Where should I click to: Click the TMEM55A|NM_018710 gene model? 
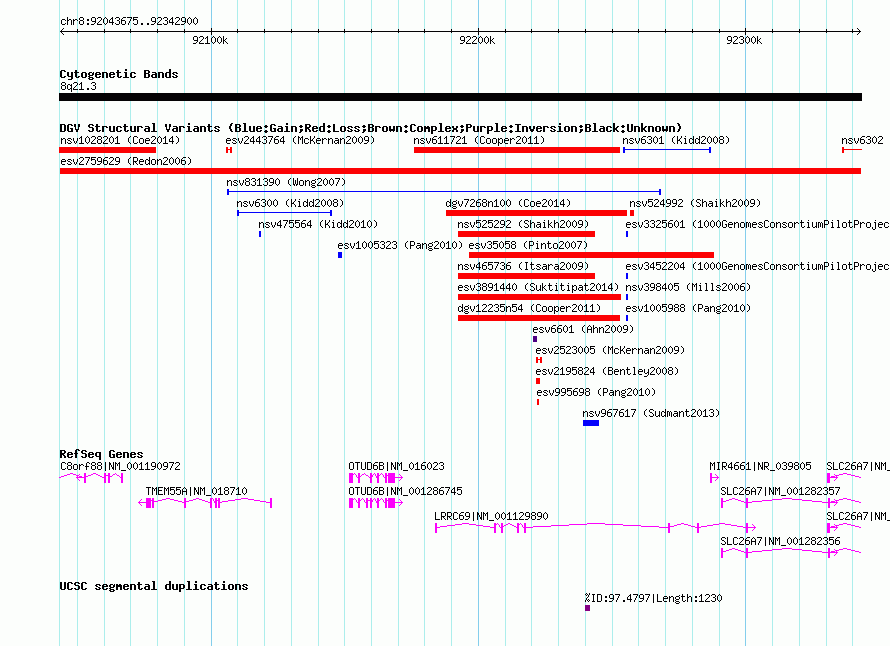(205, 503)
